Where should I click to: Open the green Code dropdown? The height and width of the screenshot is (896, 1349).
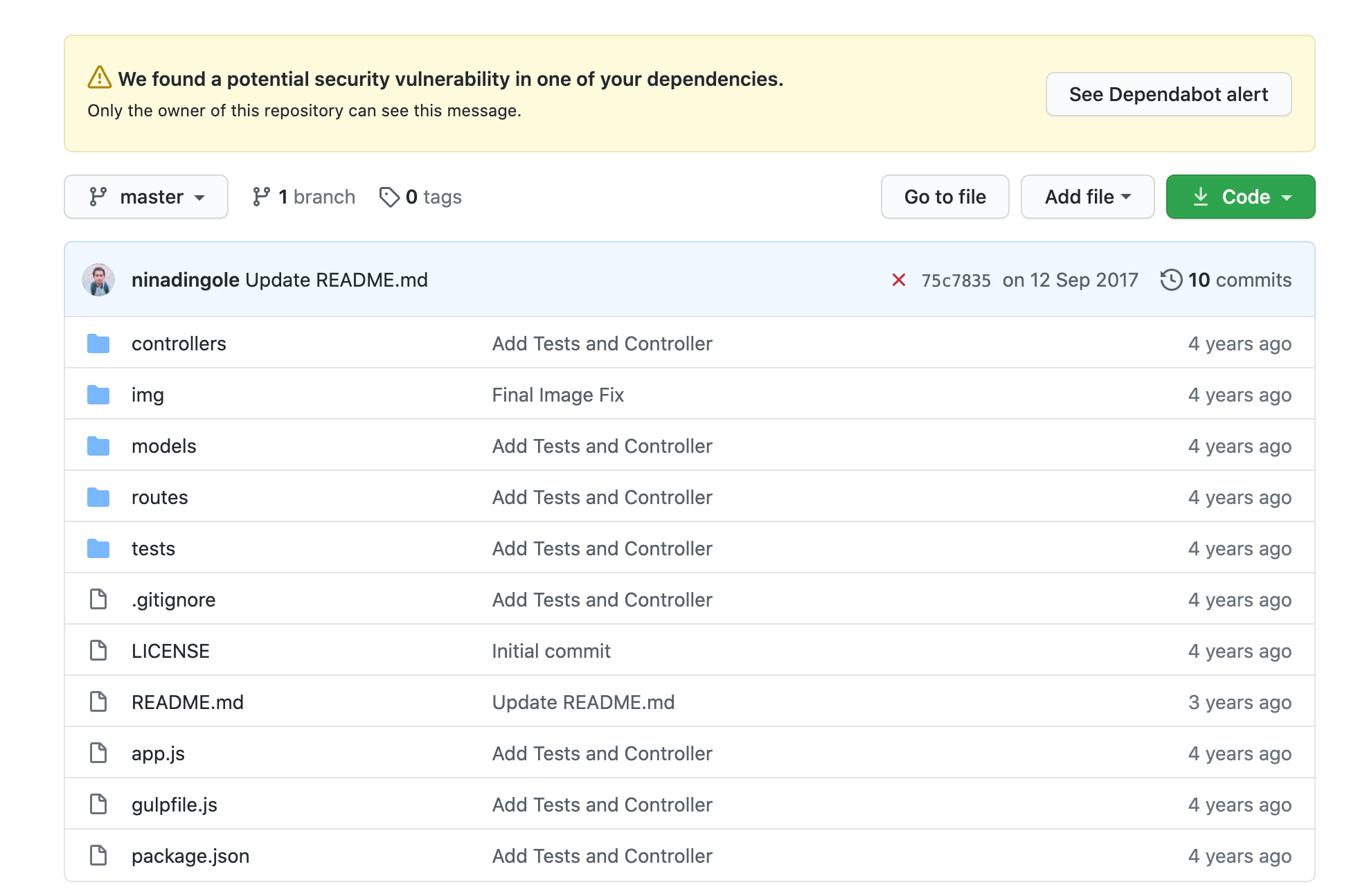[1240, 197]
